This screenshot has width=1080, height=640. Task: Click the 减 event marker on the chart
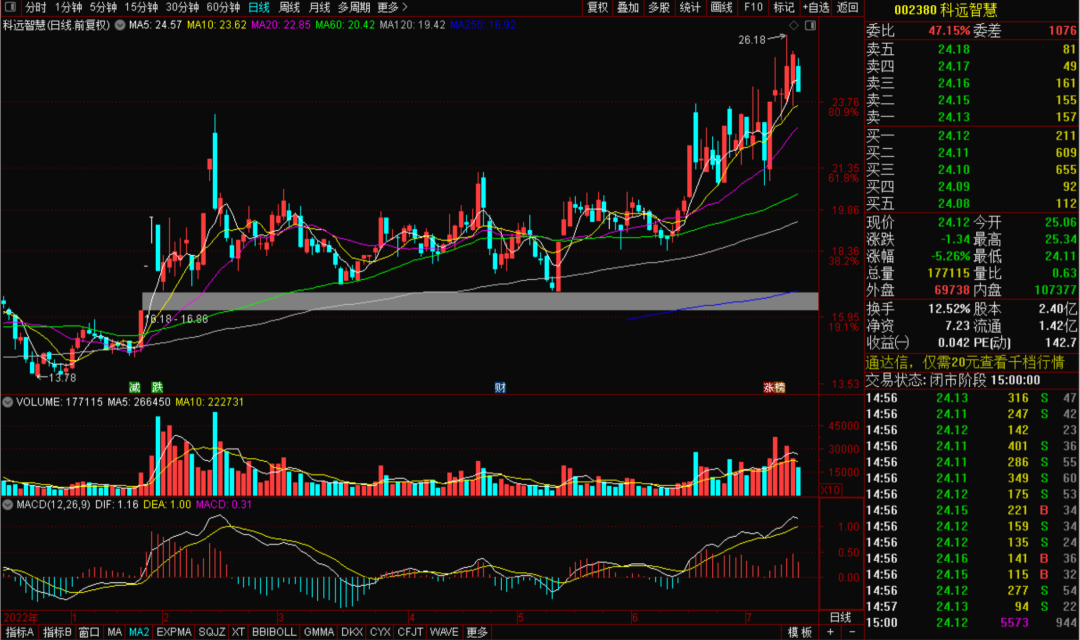[x=135, y=387]
